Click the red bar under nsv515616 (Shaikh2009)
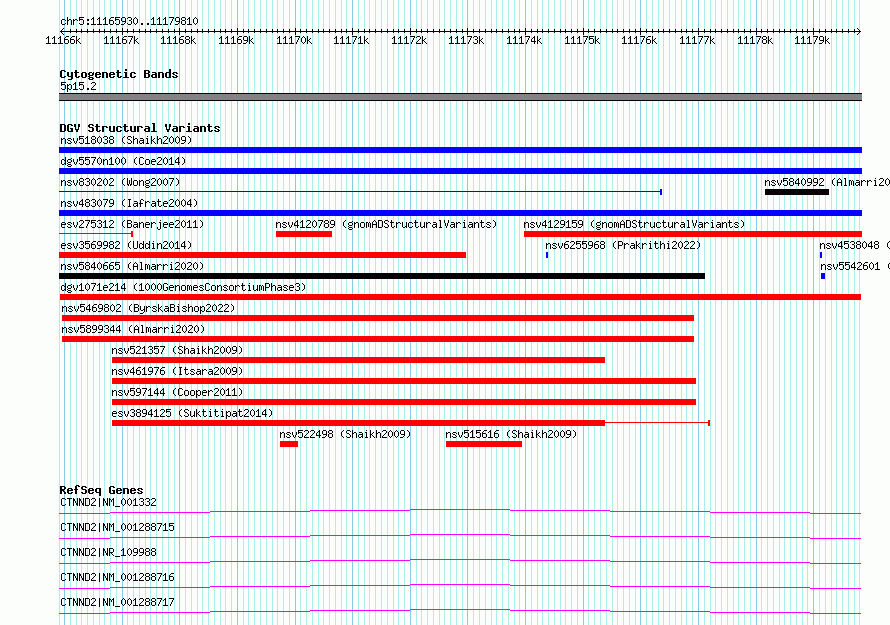Viewport: 890px width, 625px height. click(x=484, y=444)
